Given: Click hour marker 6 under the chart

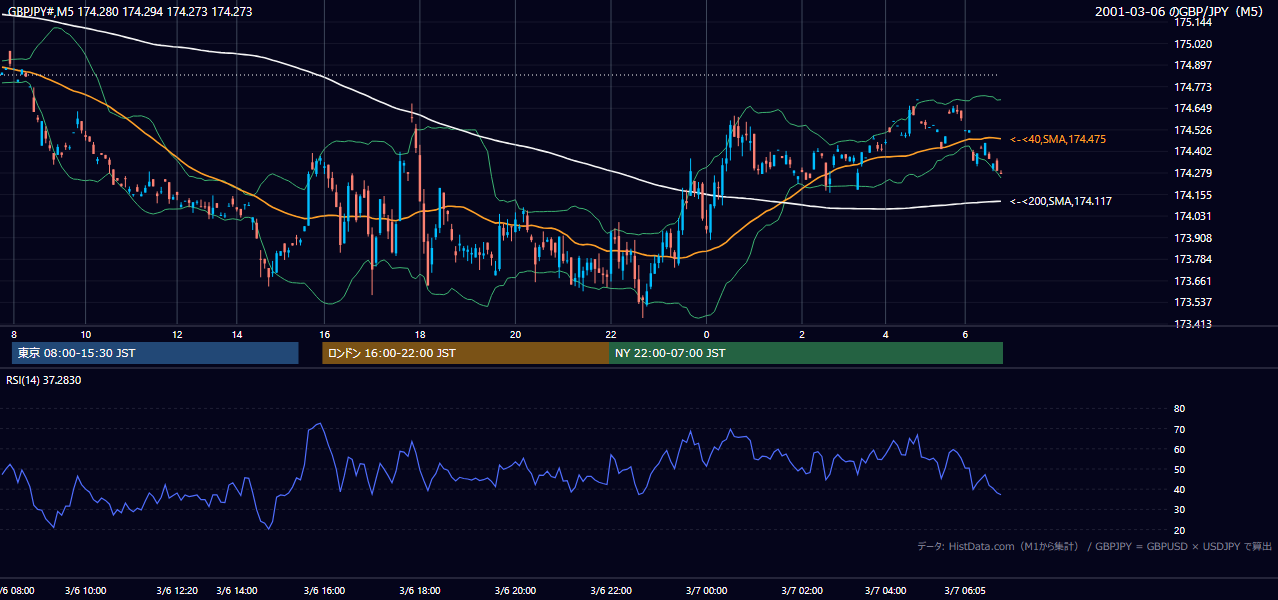Looking at the screenshot, I should pos(965,333).
